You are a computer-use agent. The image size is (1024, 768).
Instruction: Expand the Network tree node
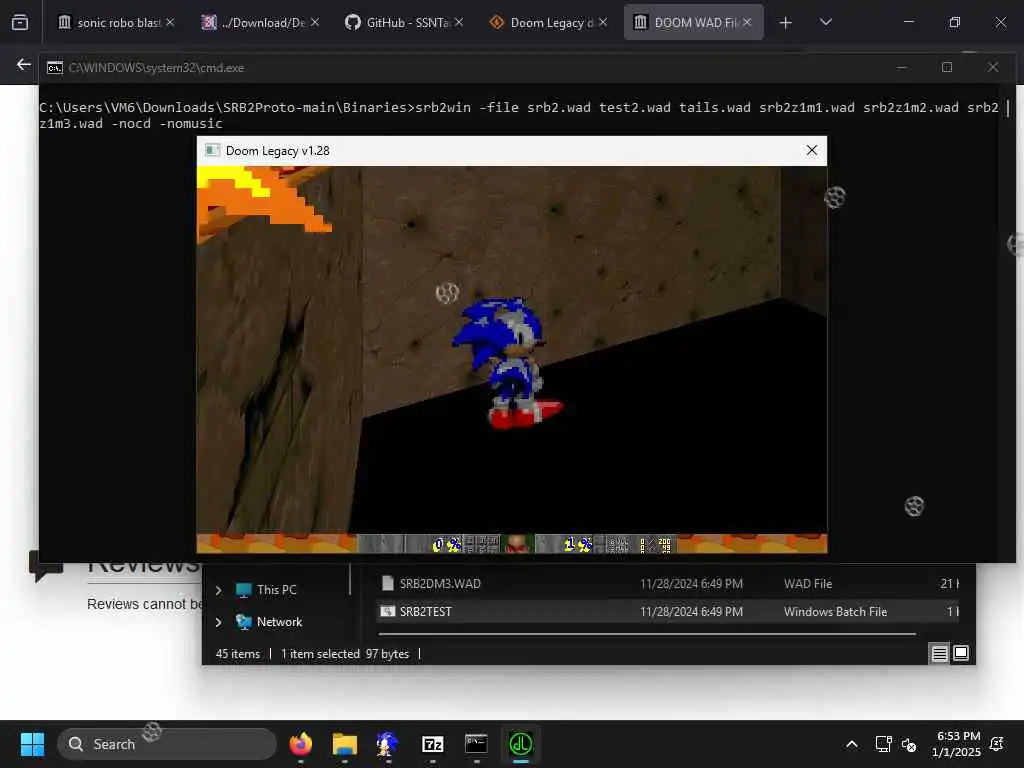pyautogui.click(x=219, y=622)
